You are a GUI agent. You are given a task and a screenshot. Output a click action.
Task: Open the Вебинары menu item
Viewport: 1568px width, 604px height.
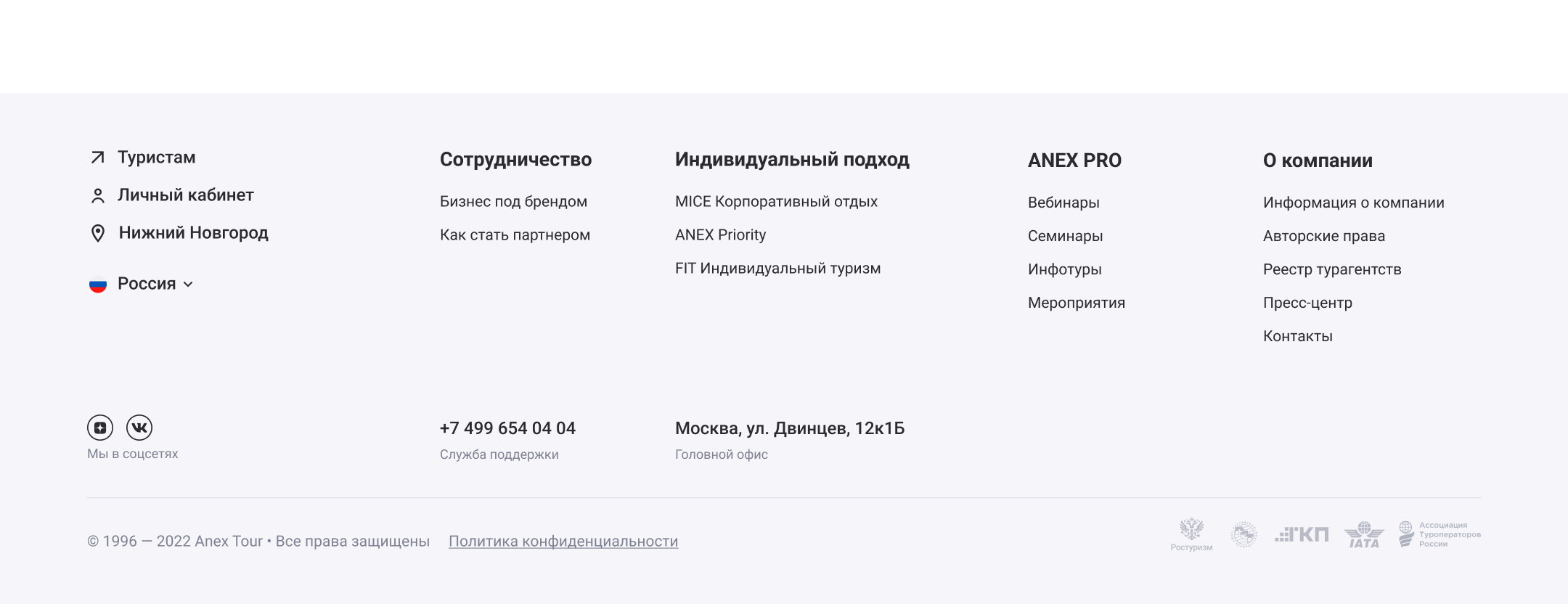pos(1063,203)
